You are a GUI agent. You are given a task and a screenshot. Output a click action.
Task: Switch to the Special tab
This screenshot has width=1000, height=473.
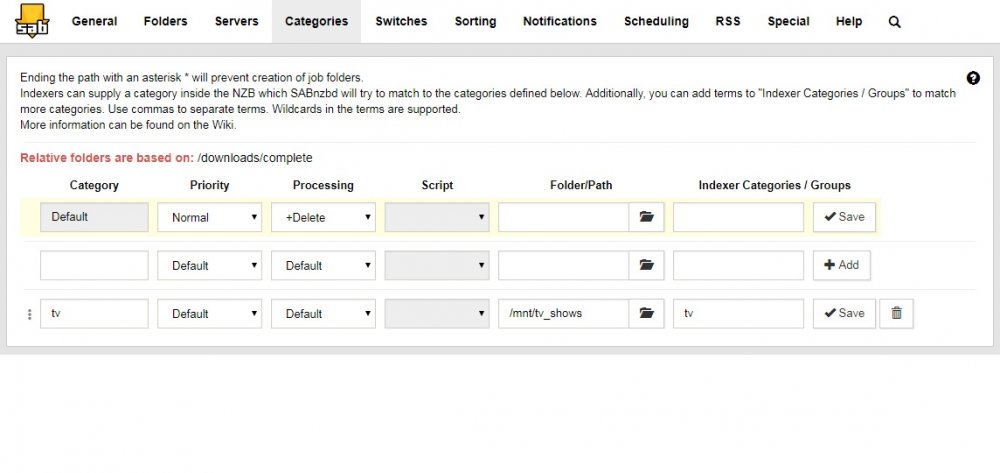[788, 21]
